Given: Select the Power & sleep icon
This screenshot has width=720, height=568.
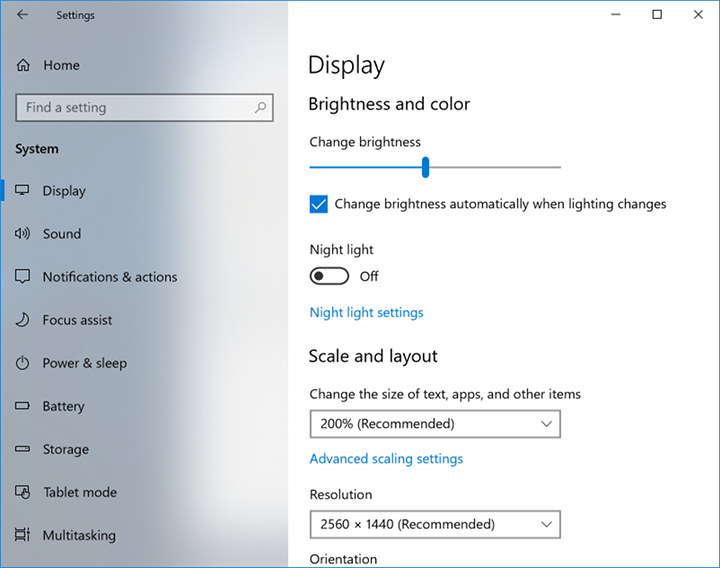Looking at the screenshot, I should [x=22, y=363].
